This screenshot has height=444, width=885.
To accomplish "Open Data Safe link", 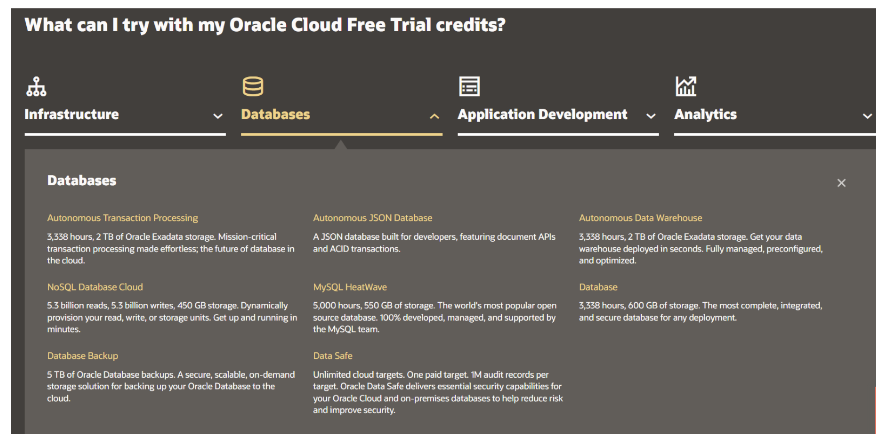I will [x=332, y=355].
